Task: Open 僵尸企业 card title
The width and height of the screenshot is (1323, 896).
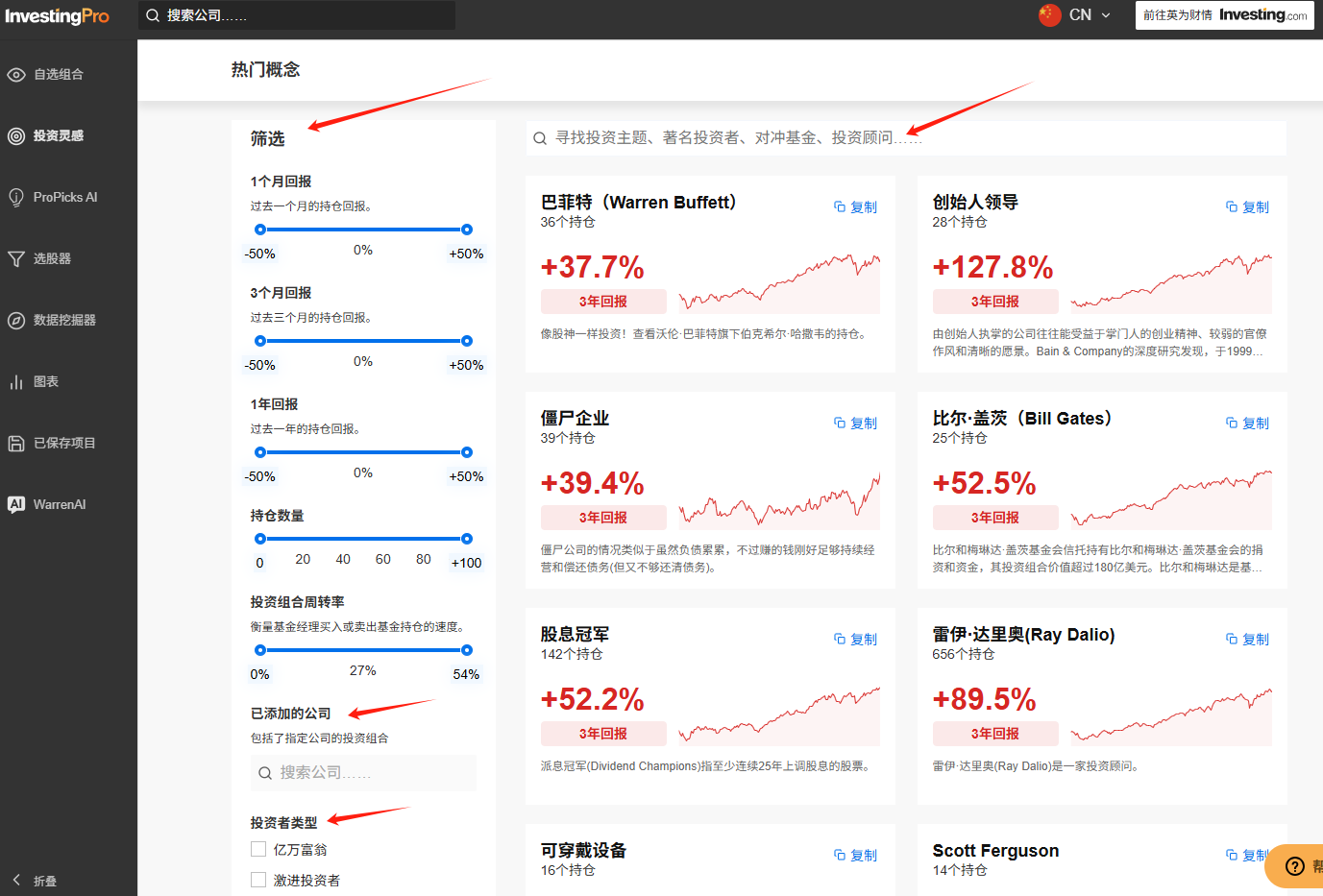Action: point(575,418)
